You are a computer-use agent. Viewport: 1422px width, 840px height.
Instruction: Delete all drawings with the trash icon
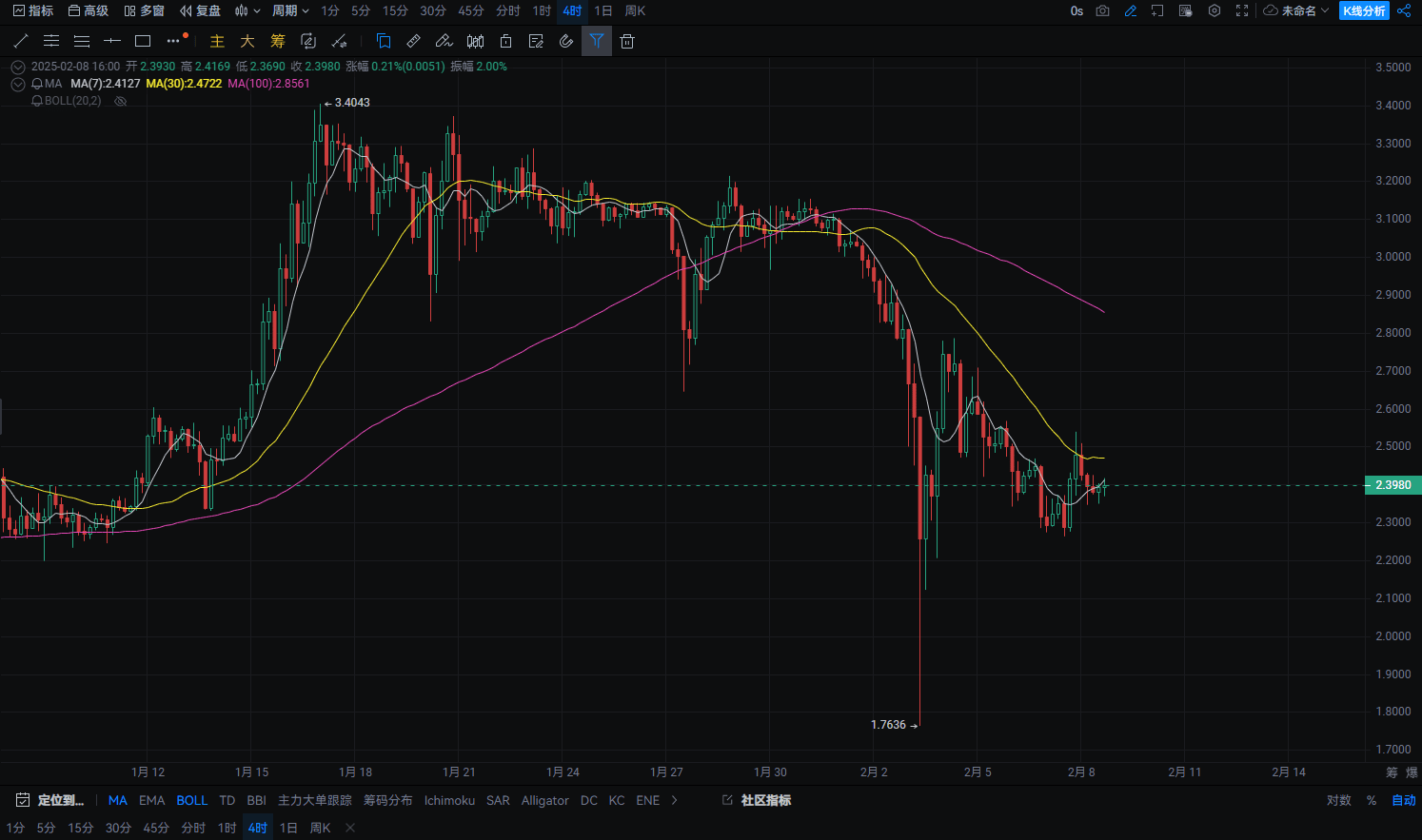pyautogui.click(x=627, y=41)
